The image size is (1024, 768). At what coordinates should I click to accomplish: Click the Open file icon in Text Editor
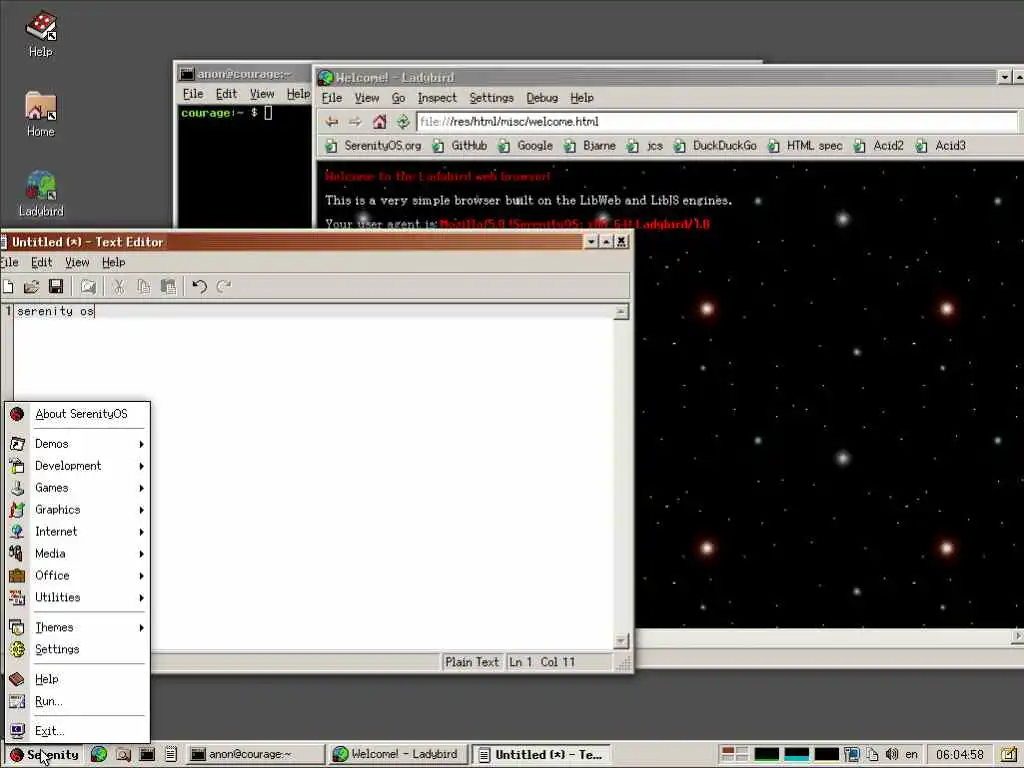[x=31, y=286]
